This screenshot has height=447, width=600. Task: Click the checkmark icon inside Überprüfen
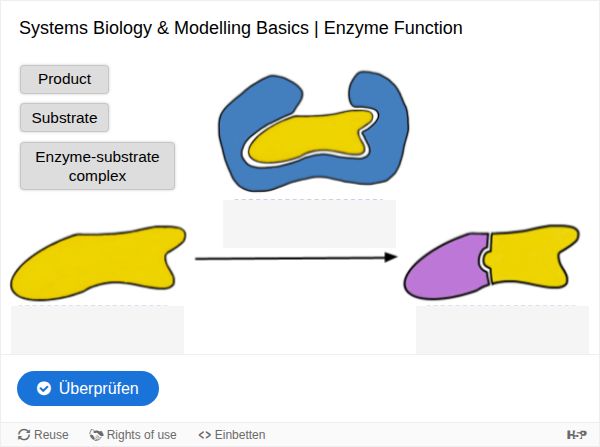tap(44, 388)
